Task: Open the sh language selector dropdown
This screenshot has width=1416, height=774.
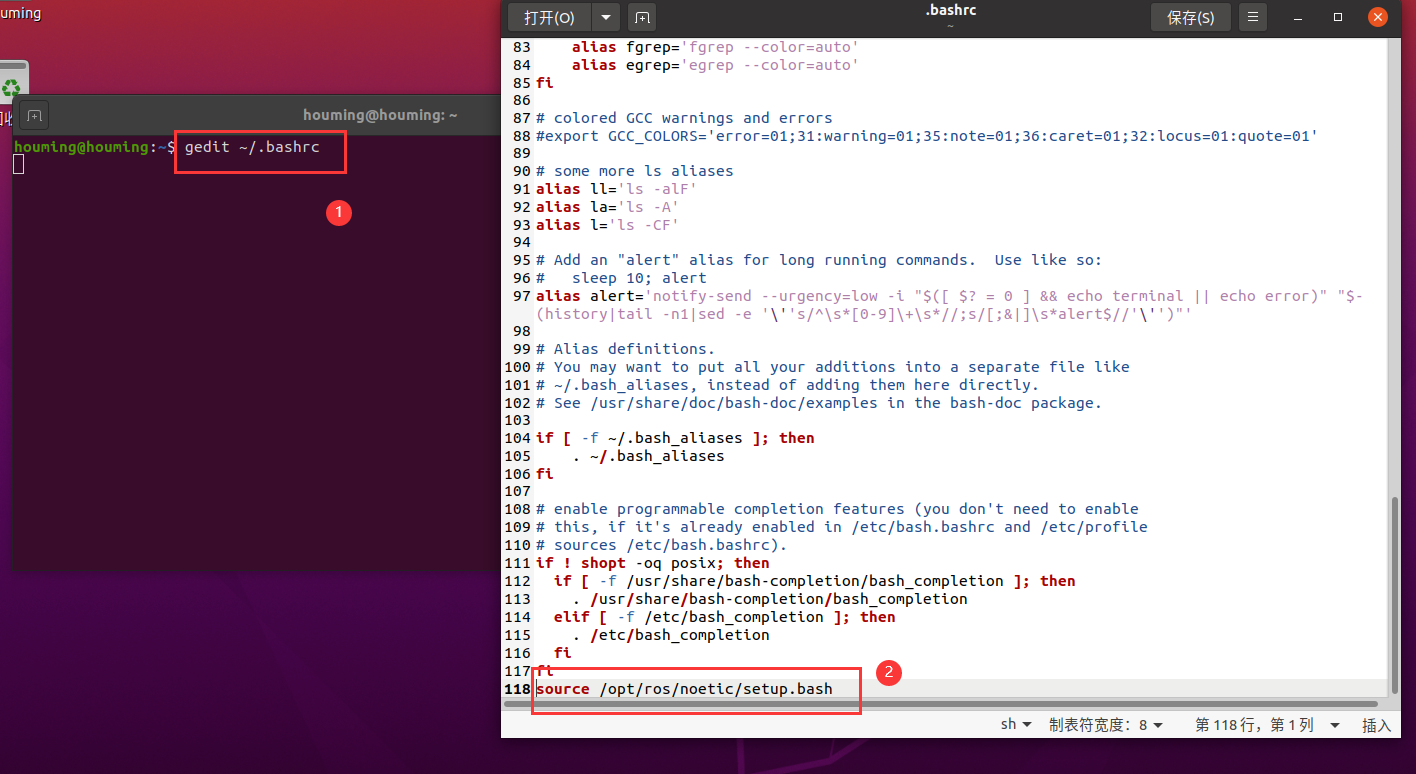Action: [1017, 724]
